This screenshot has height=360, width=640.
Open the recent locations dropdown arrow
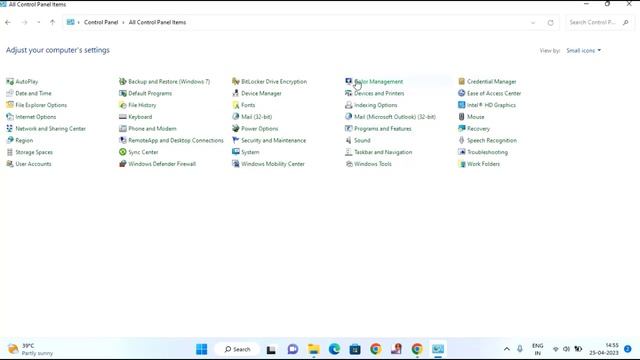38,22
